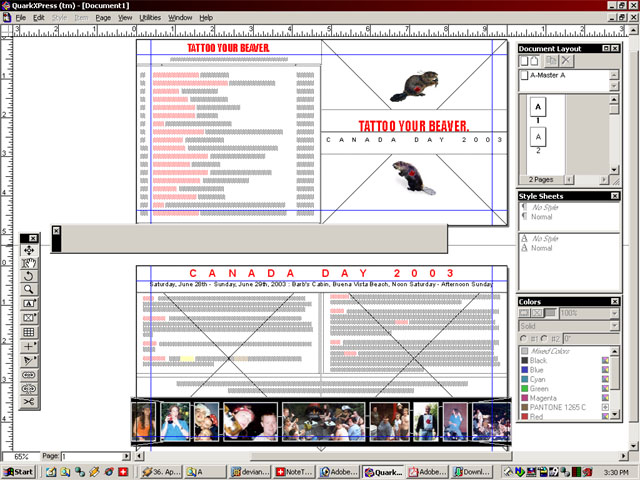Select the Zoom magnifier tool
The width and height of the screenshot is (640, 480).
pos(29,289)
